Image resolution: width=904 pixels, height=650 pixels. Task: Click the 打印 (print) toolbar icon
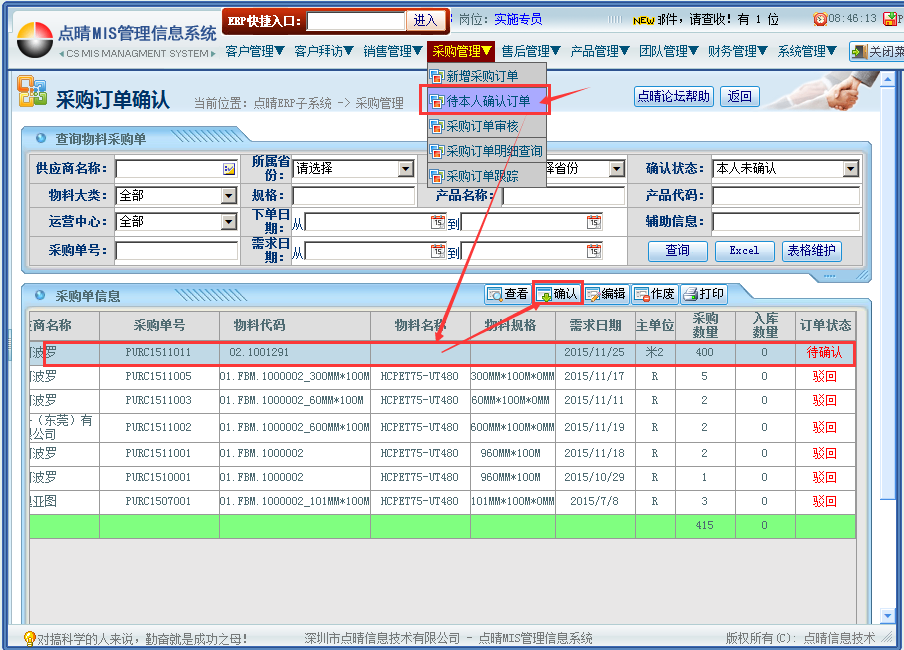point(703,294)
